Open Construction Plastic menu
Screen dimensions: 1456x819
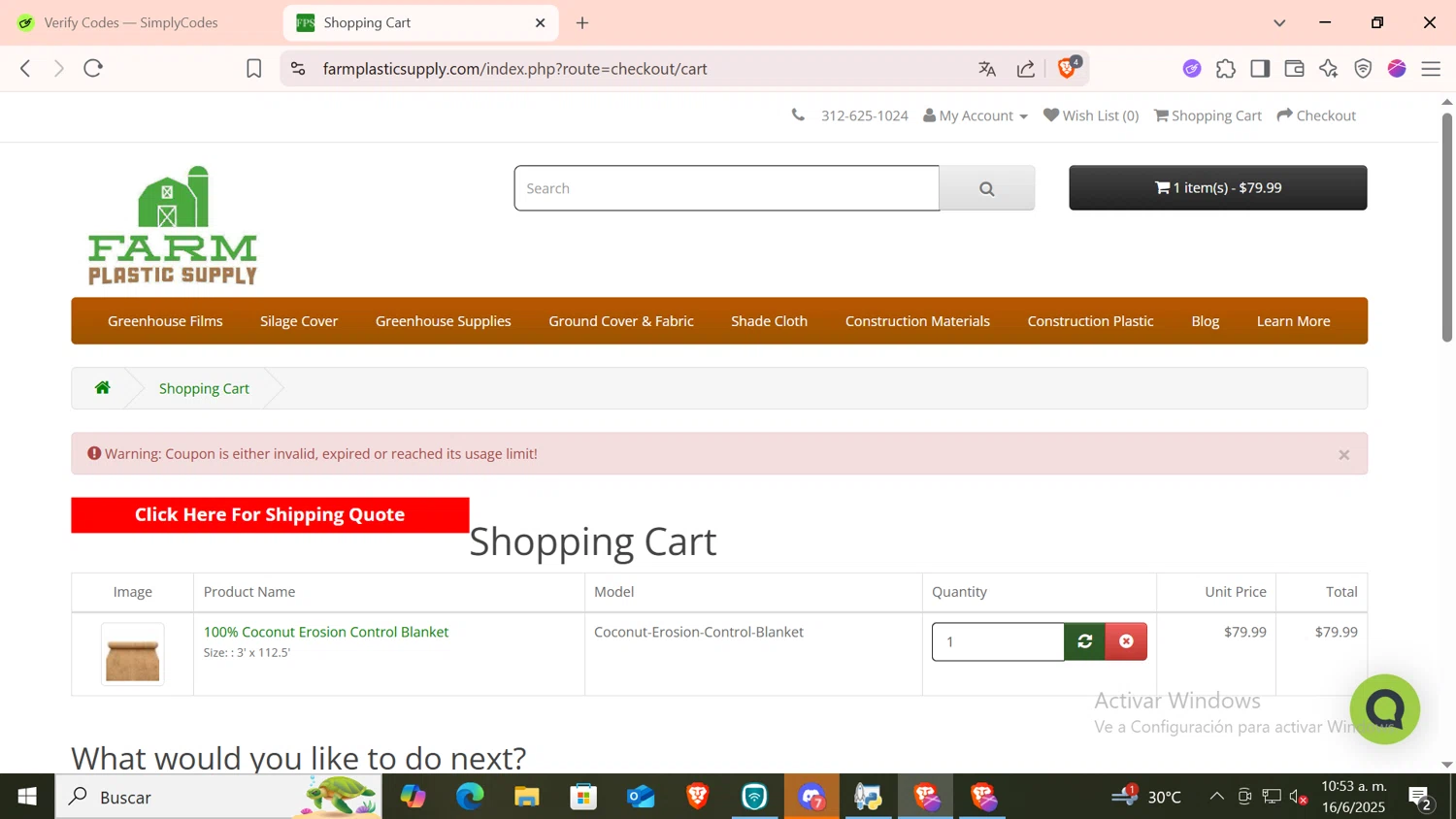[x=1091, y=321]
